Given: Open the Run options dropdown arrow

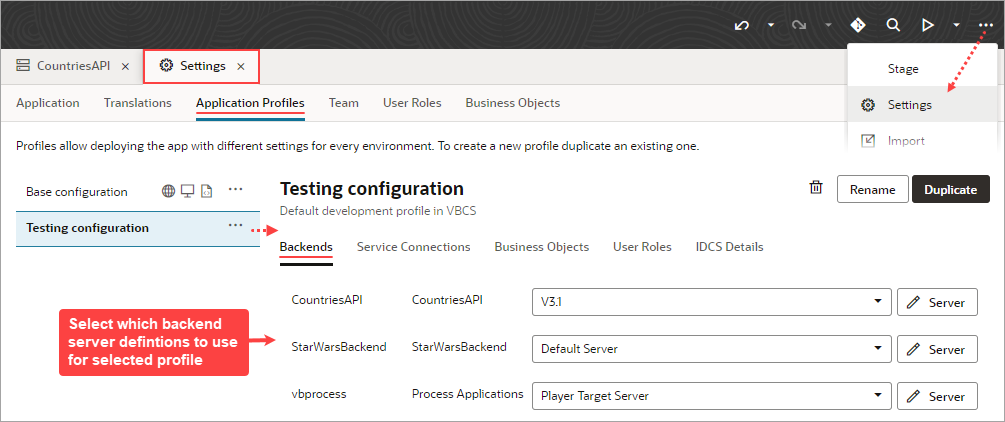Looking at the screenshot, I should pos(956,26).
